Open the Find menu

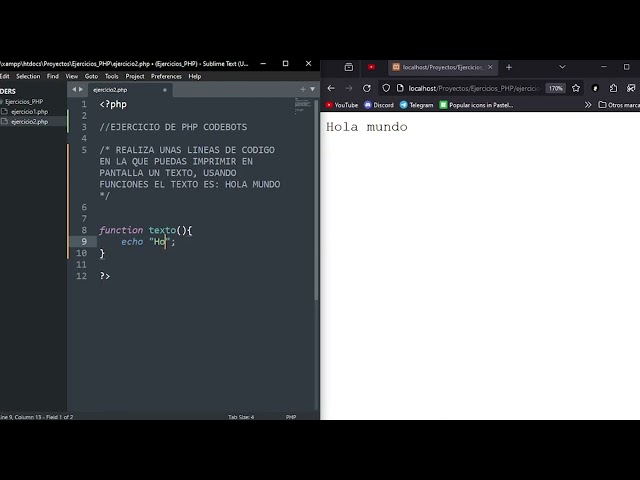53,76
